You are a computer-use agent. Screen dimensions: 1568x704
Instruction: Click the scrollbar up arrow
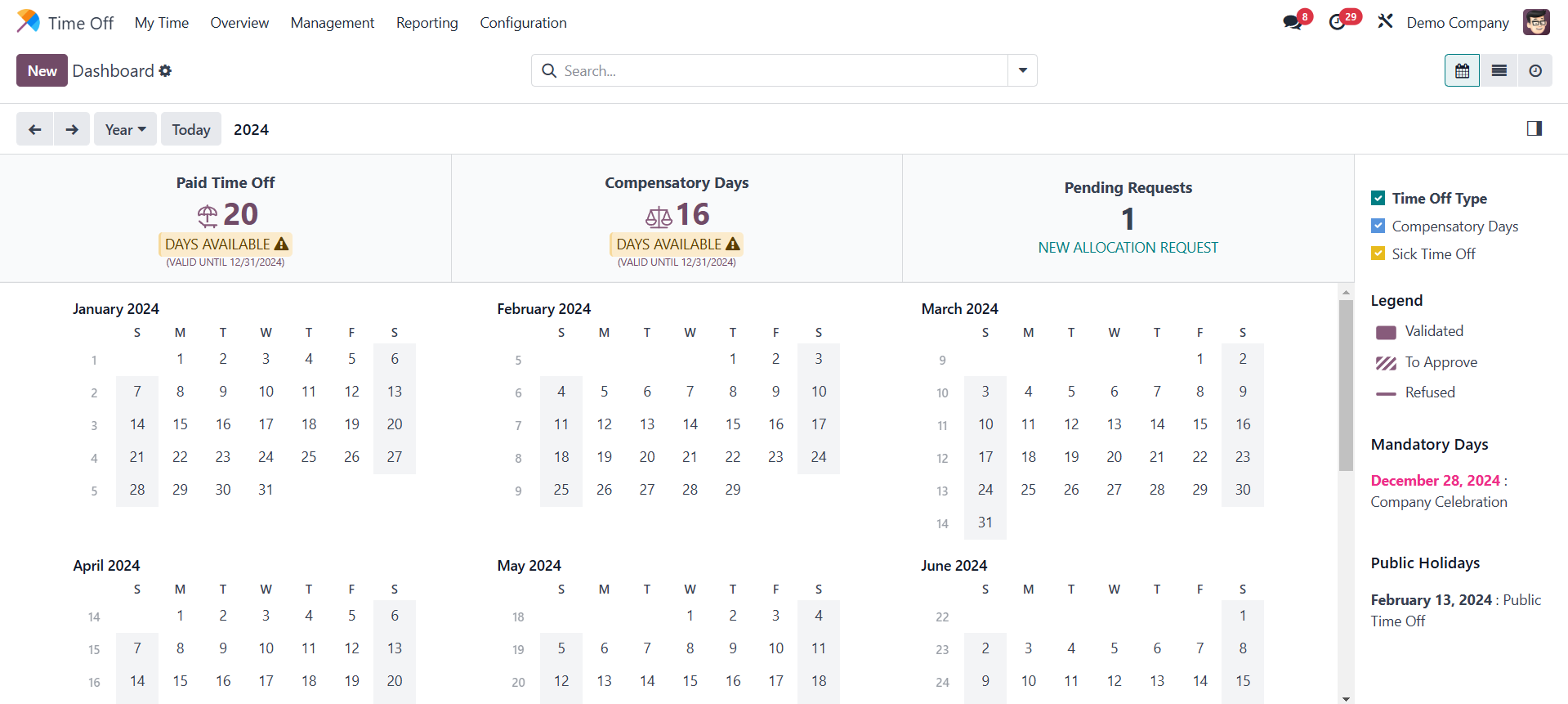pyautogui.click(x=1346, y=292)
